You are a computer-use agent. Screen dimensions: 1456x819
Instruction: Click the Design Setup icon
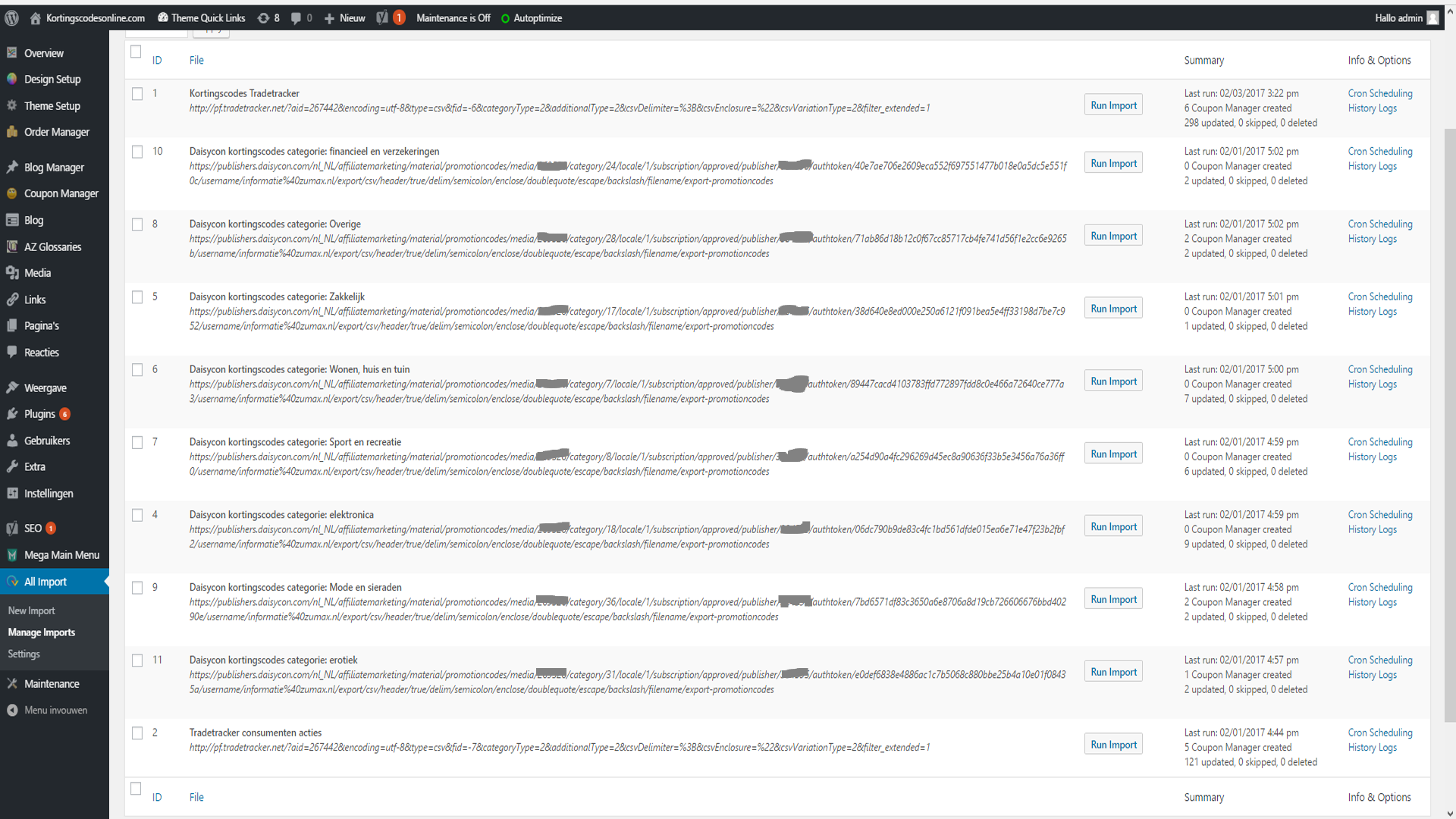pyautogui.click(x=12, y=79)
